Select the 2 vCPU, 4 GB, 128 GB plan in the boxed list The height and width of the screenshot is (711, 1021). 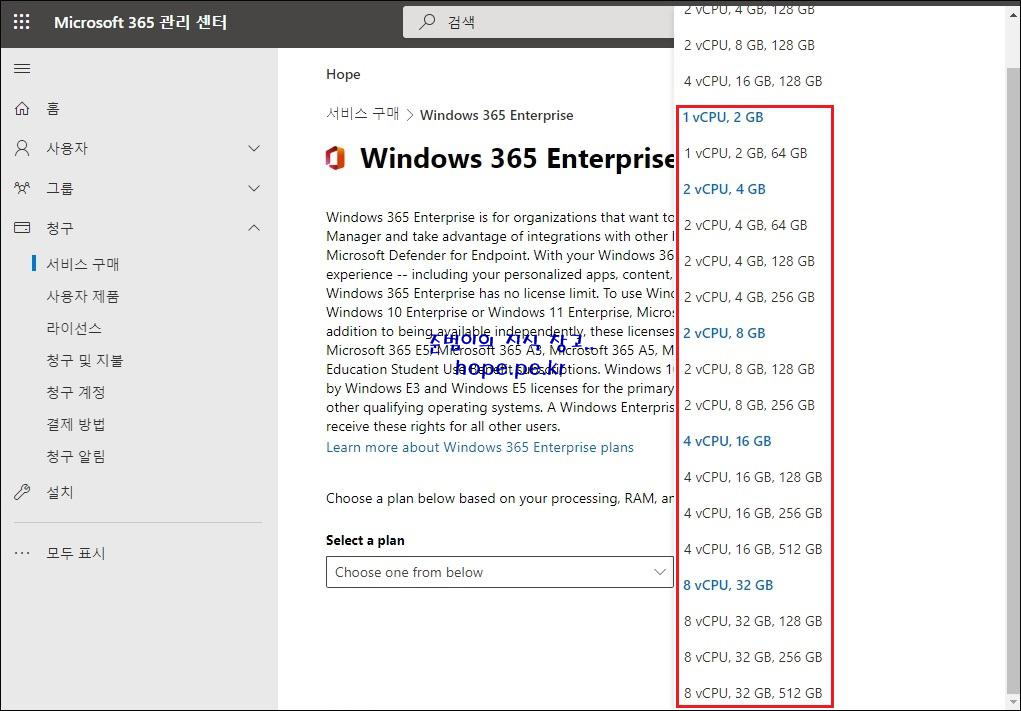click(749, 261)
